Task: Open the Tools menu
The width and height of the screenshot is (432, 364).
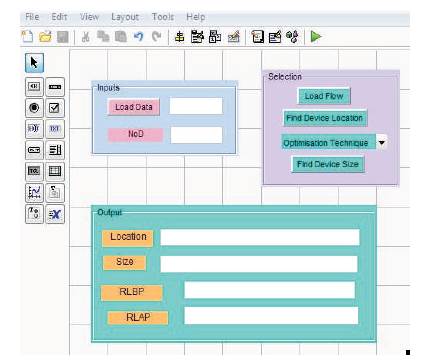Action: tap(163, 16)
